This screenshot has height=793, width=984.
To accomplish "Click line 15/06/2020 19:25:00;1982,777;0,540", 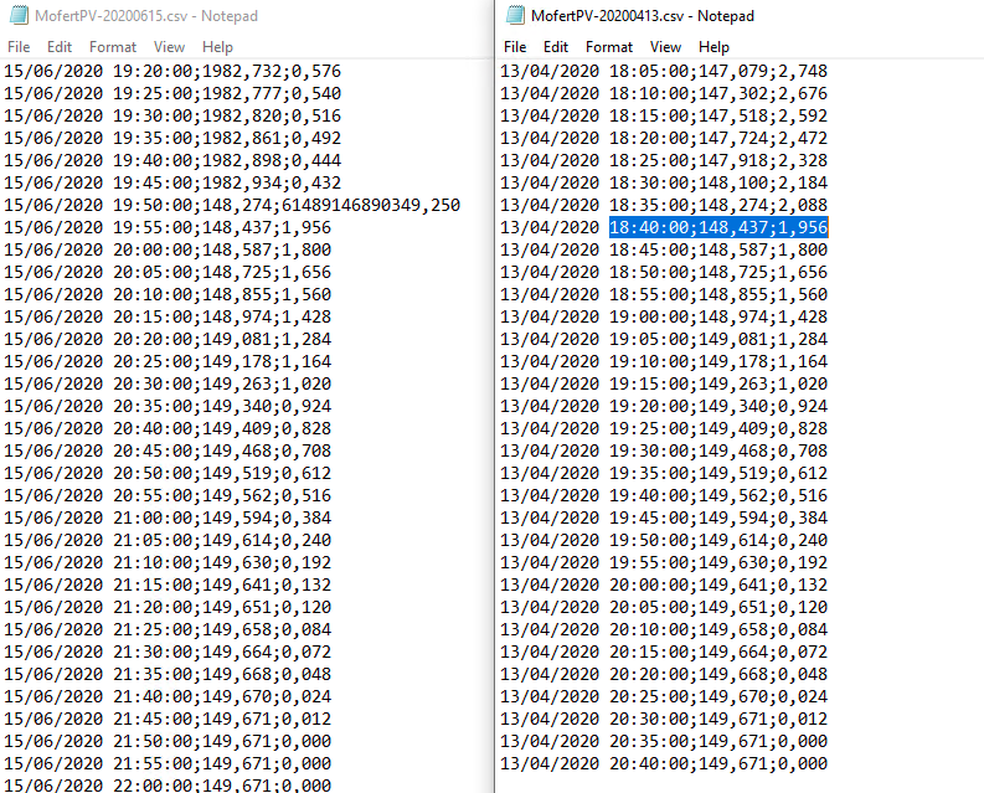I will pyautogui.click(x=173, y=93).
